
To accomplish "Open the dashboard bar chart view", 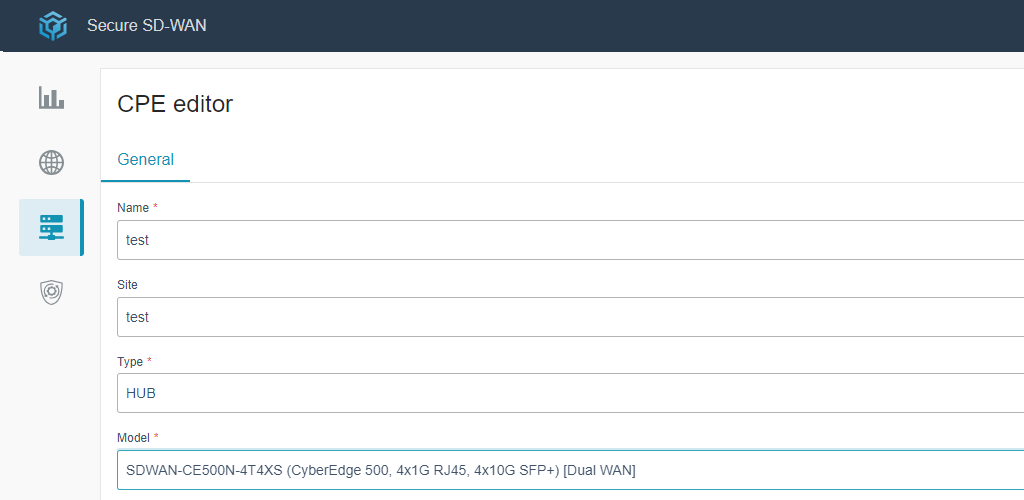I will 51,98.
